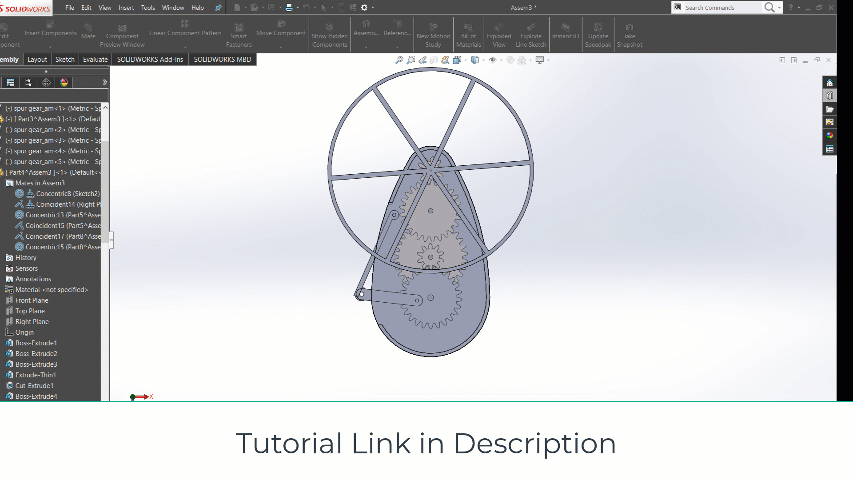This screenshot has height=480, width=853.
Task: Switch to SOLIDWORKS Add-Ins tab
Action: click(x=150, y=59)
